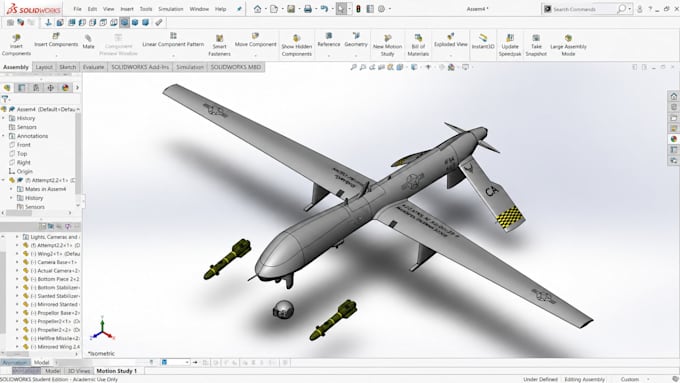
Task: Switch to the 3D Views tab
Action: coord(78,371)
